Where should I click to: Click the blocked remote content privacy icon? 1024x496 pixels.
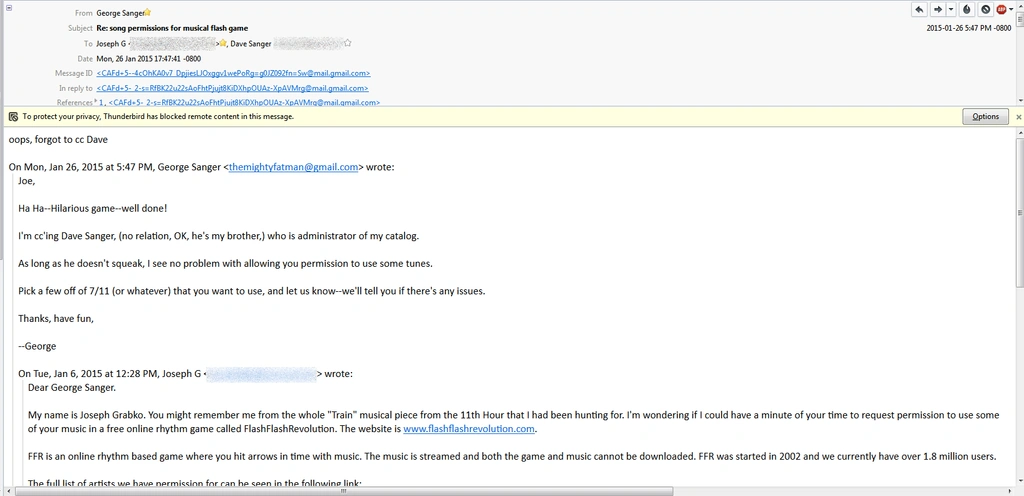(12, 116)
